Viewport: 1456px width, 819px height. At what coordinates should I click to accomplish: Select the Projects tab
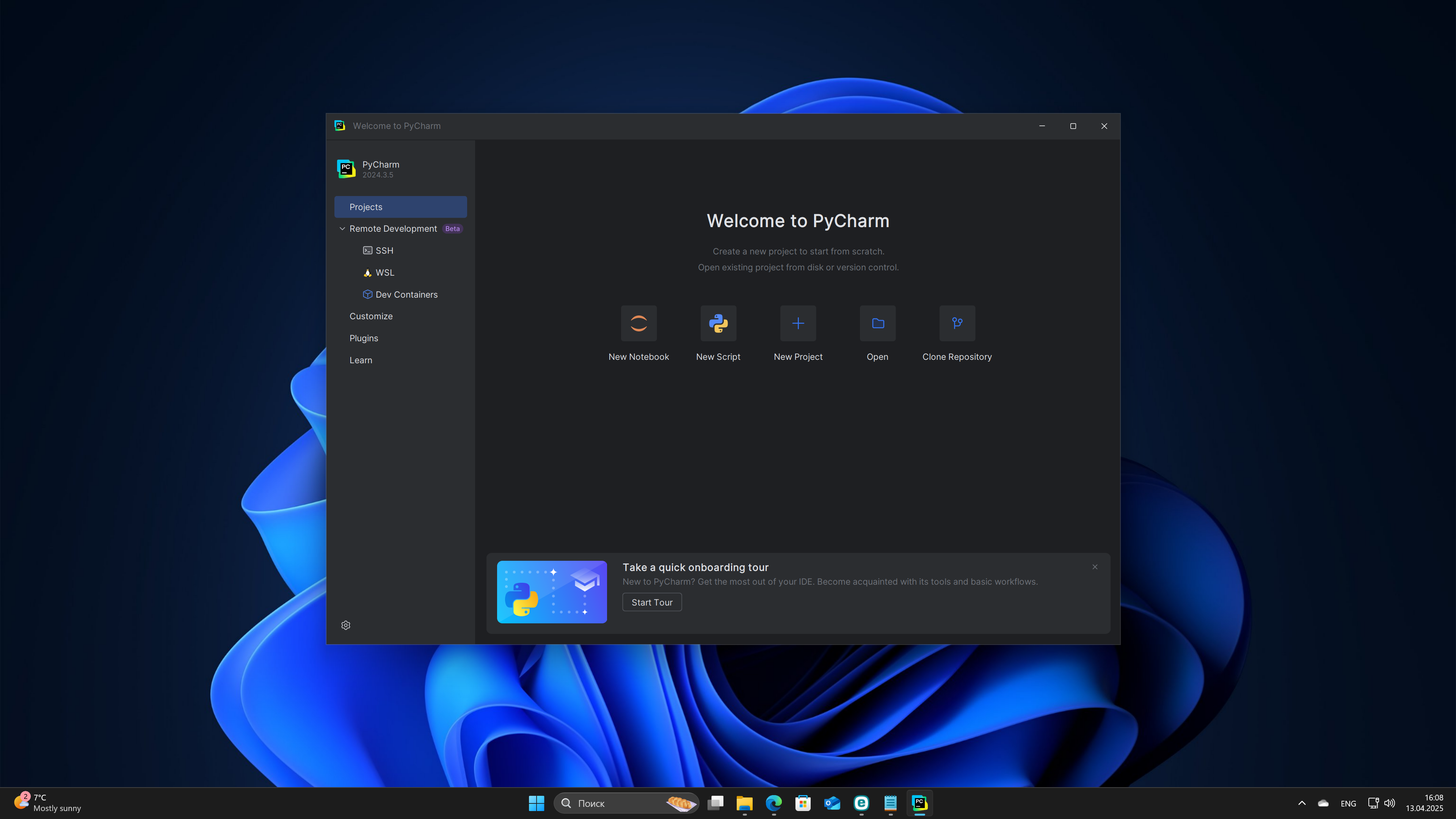[x=401, y=207]
